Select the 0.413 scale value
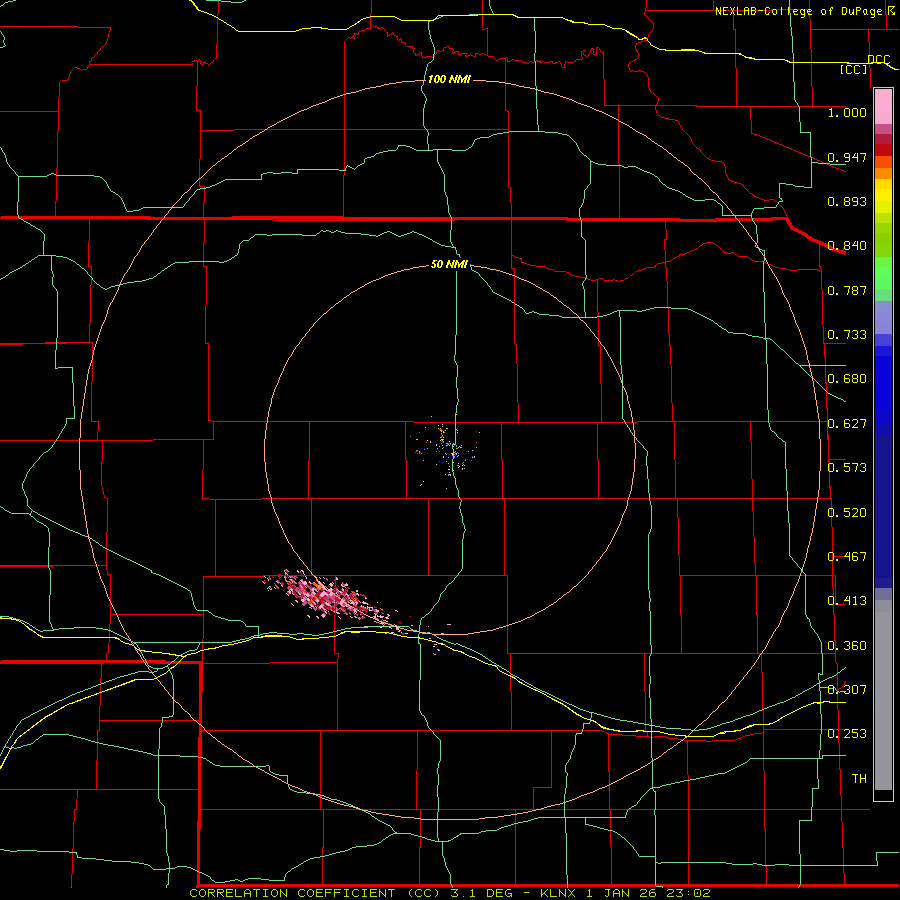900x900 pixels. pyautogui.click(x=847, y=601)
